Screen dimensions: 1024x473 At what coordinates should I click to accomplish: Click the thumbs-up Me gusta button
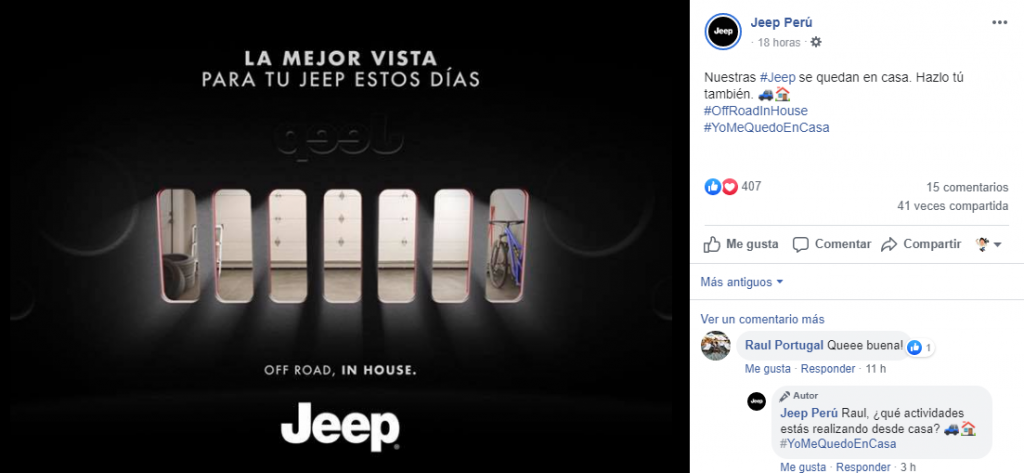(741, 244)
